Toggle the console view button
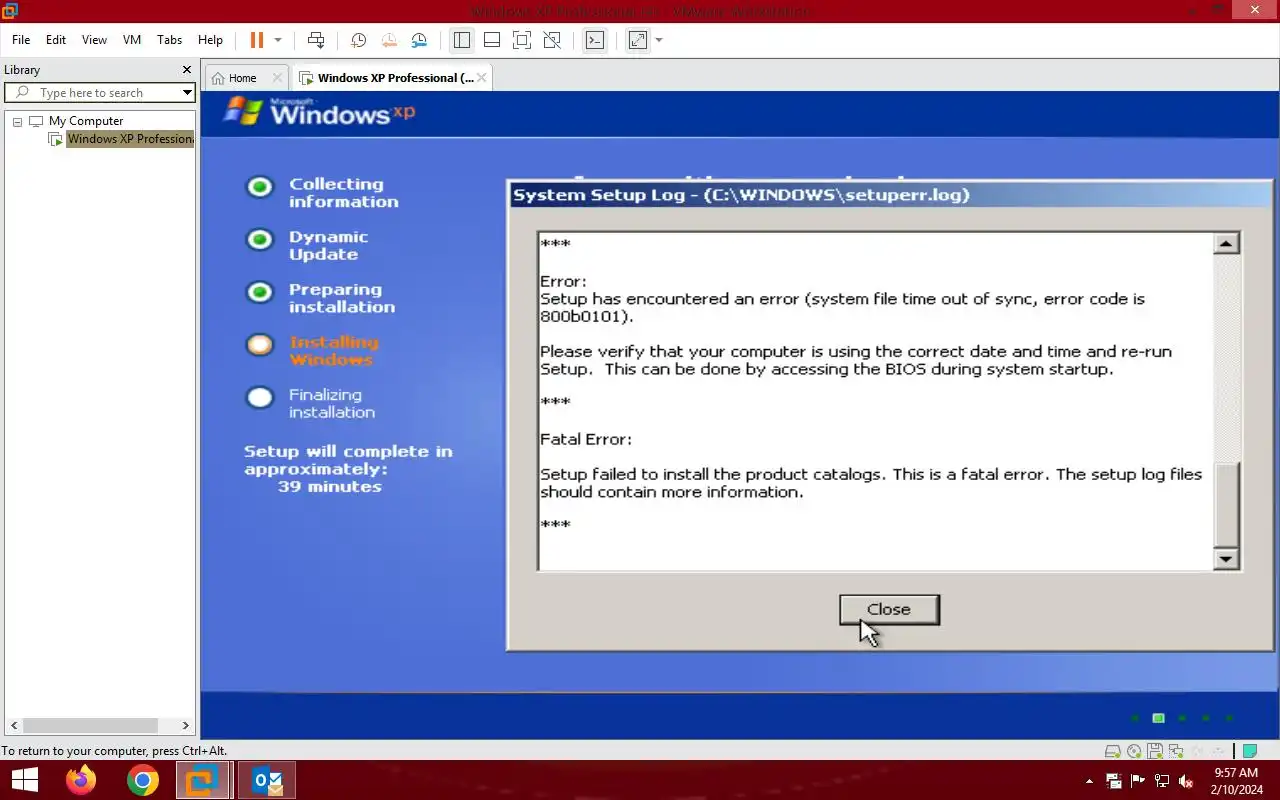 (595, 40)
